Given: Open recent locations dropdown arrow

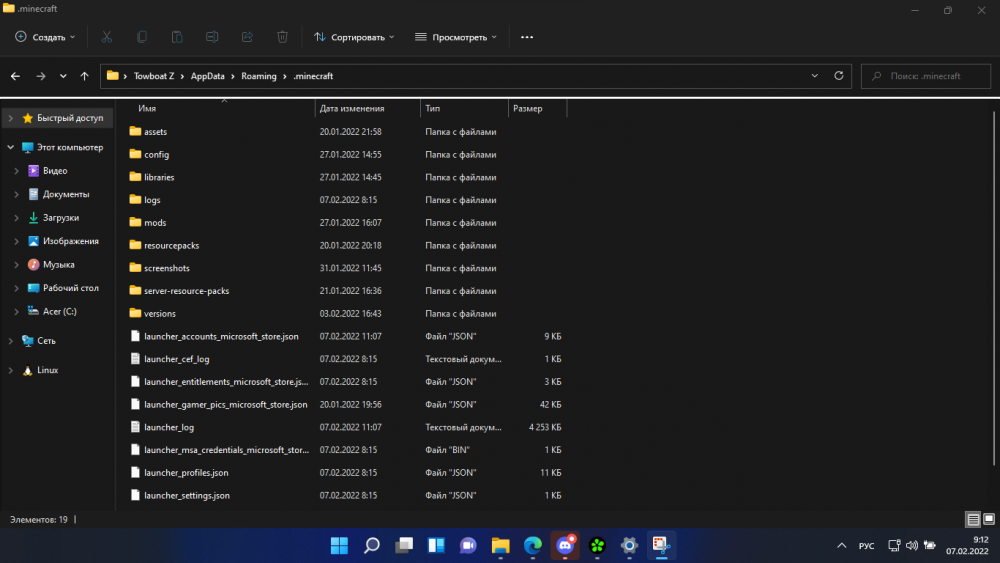Looking at the screenshot, I should (62, 76).
